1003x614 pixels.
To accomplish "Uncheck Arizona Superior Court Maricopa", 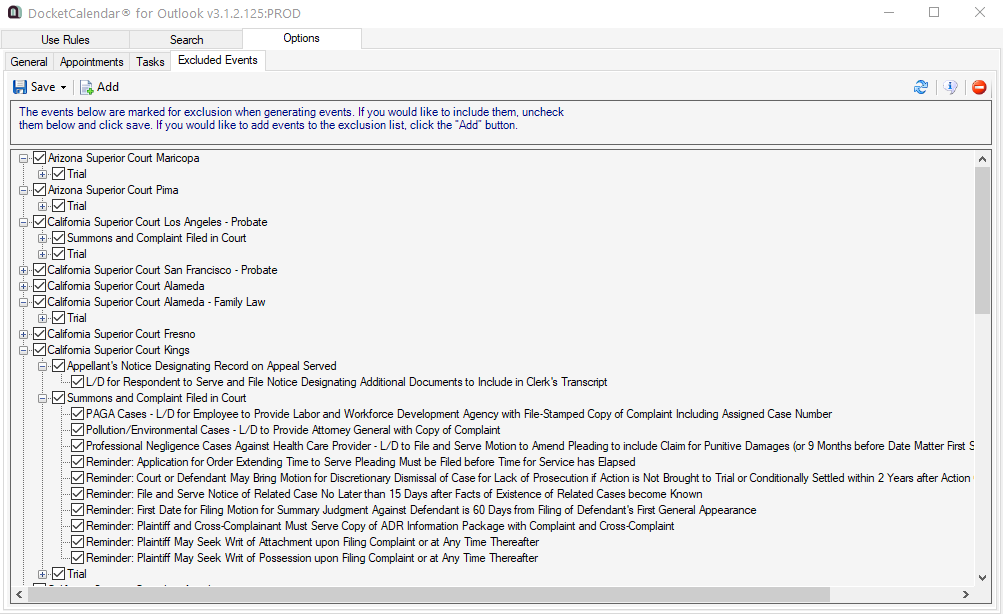I will 40,158.
